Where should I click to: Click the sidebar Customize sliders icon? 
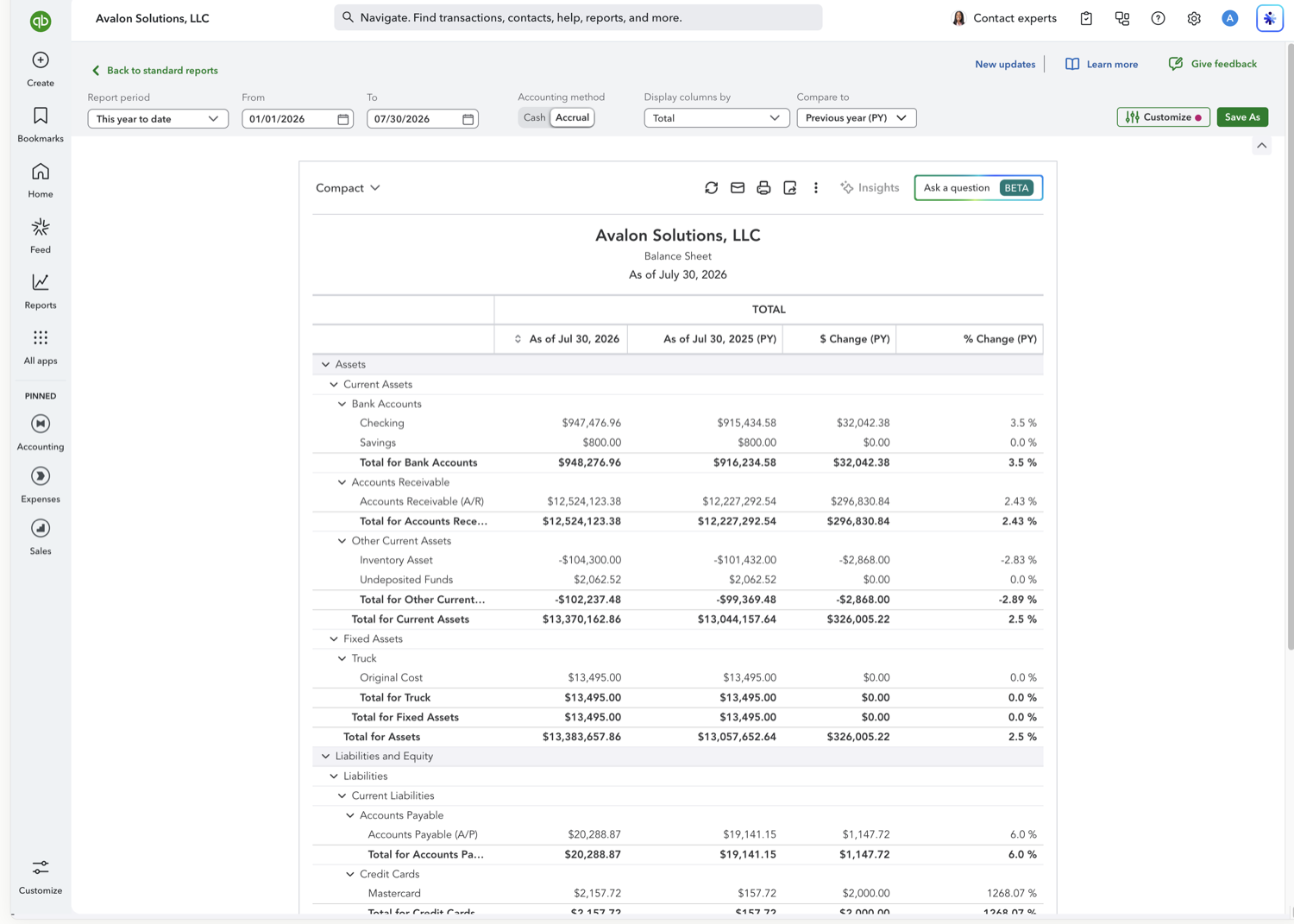41,867
